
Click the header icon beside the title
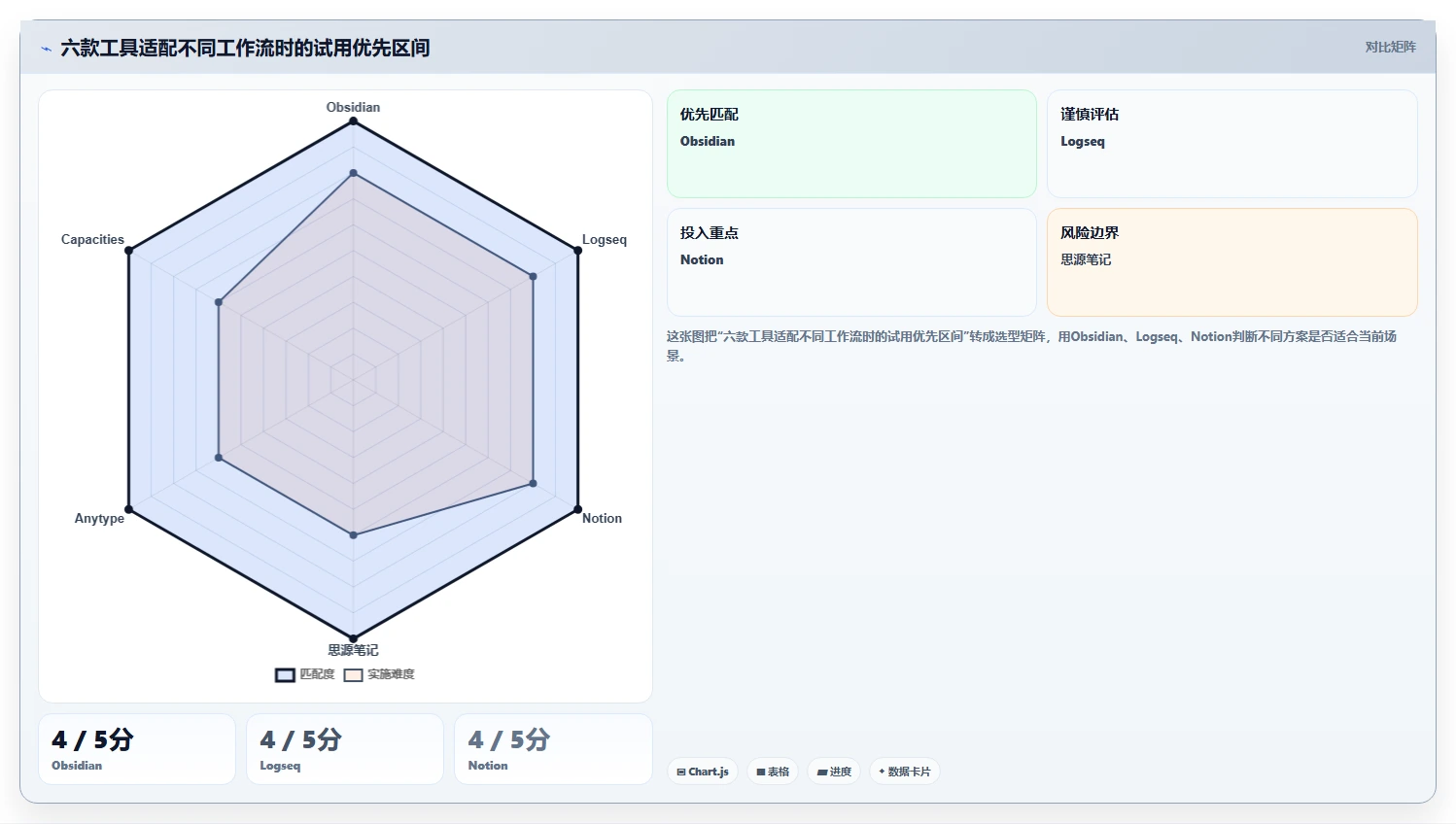pyautogui.click(x=46, y=49)
